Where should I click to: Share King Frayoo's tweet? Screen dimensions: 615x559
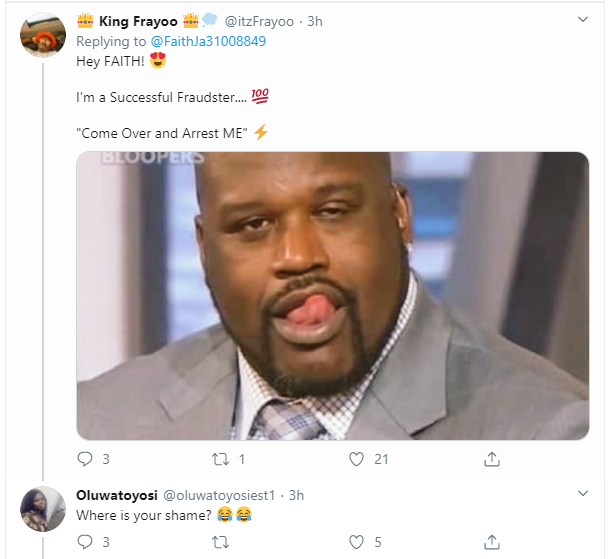tap(492, 459)
